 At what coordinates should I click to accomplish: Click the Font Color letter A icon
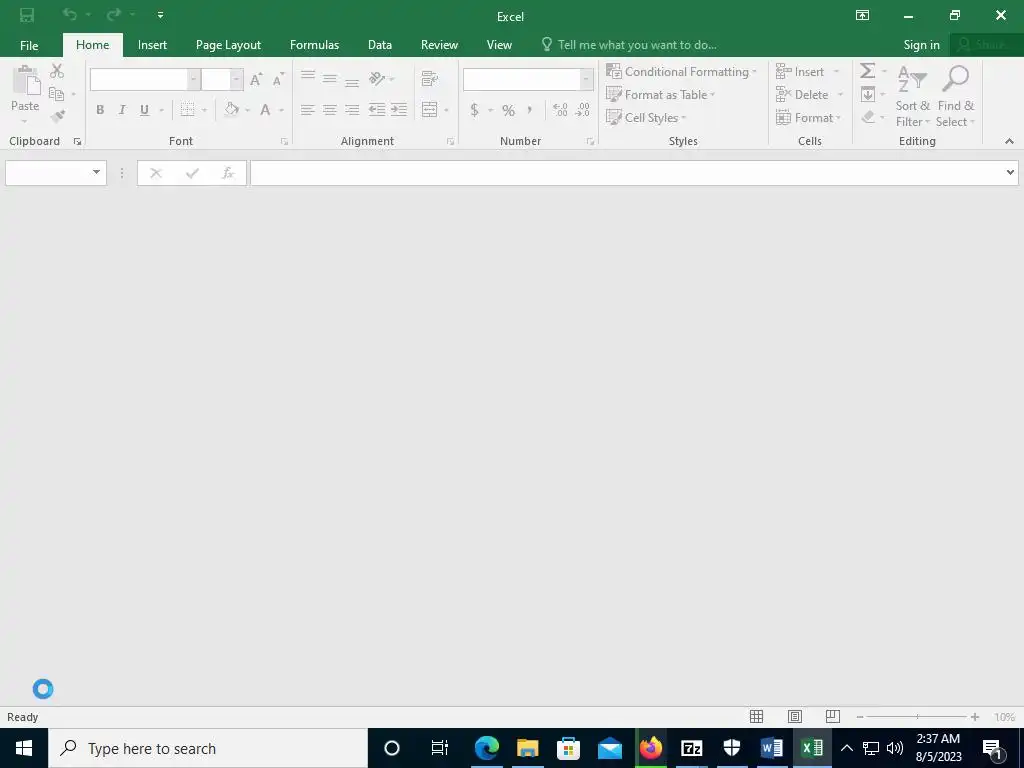click(x=265, y=110)
